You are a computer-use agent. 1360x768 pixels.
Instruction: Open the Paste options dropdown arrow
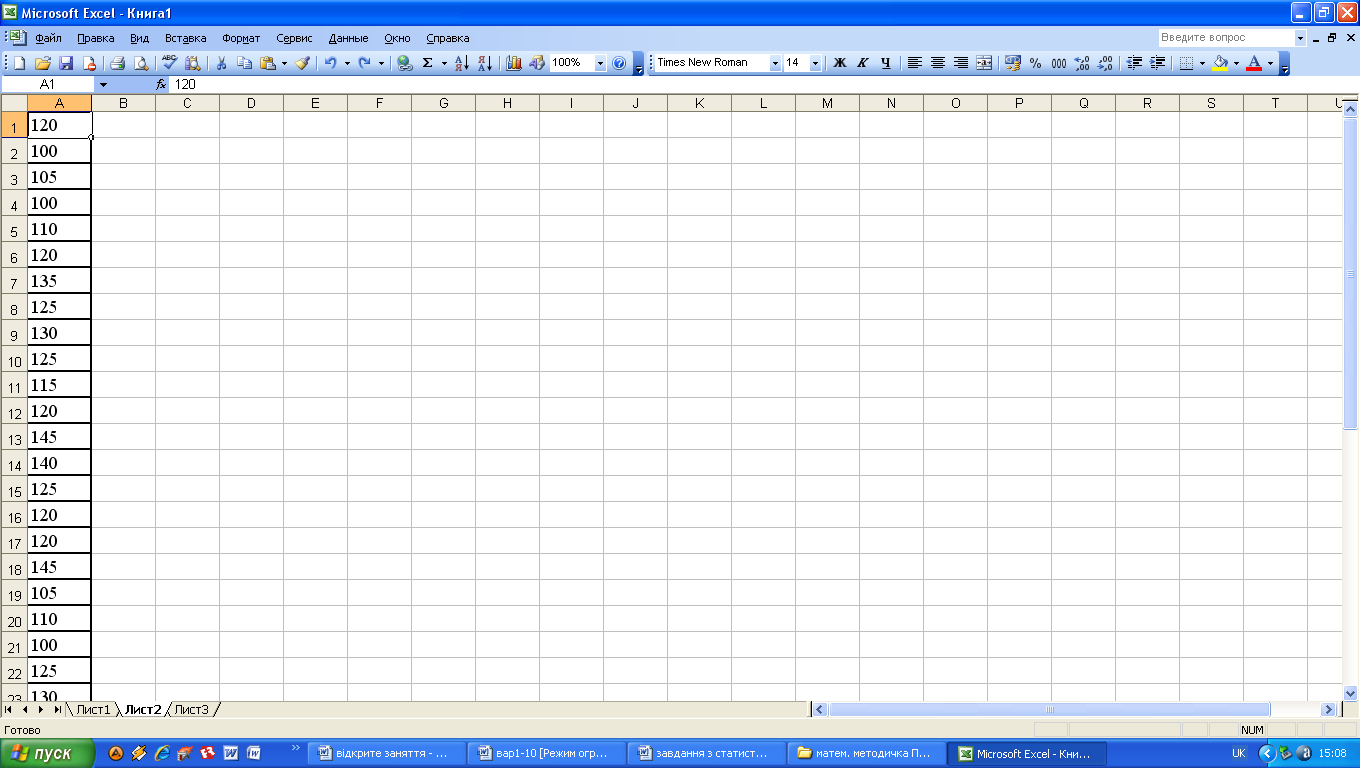[x=284, y=63]
